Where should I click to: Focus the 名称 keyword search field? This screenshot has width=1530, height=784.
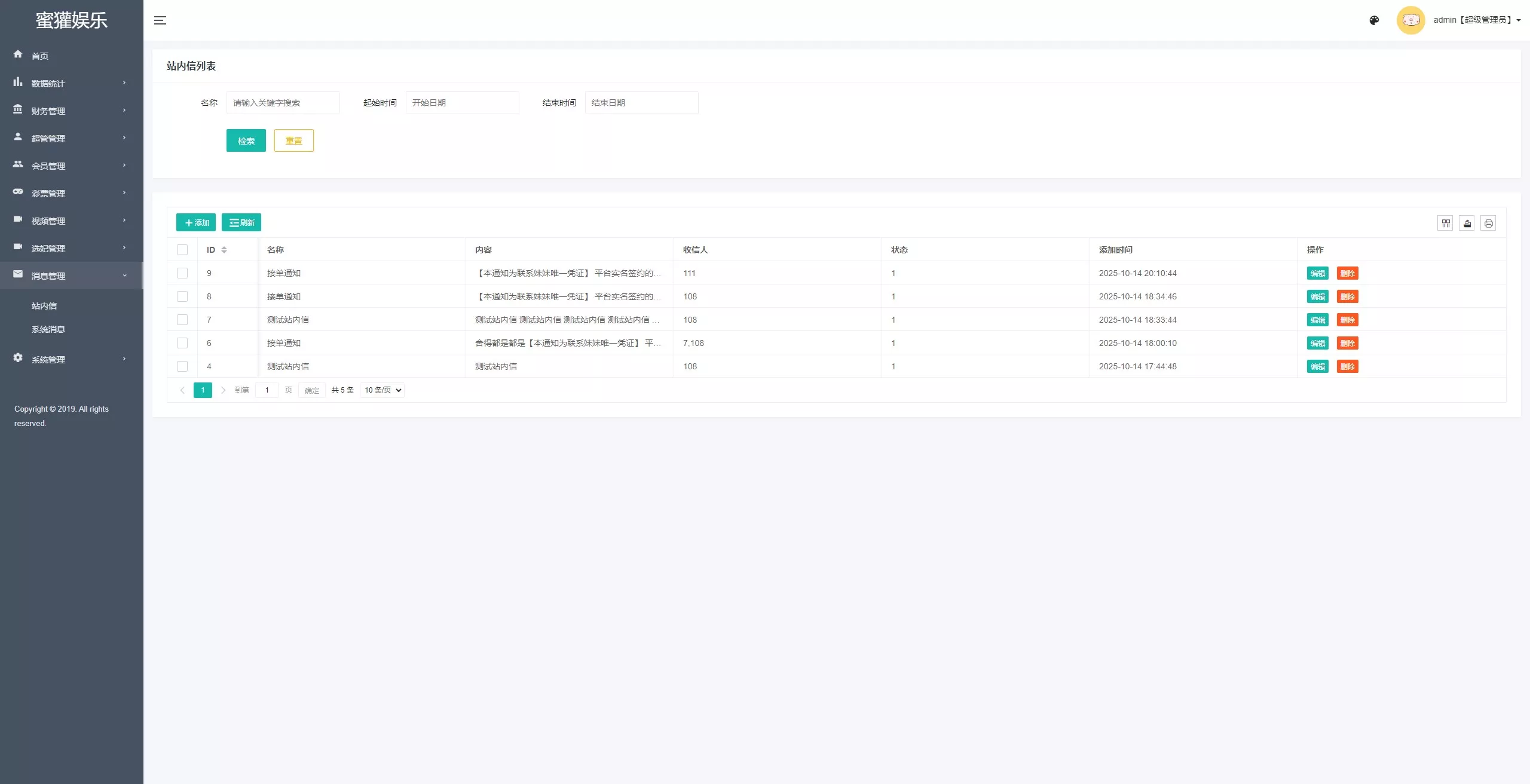point(283,103)
